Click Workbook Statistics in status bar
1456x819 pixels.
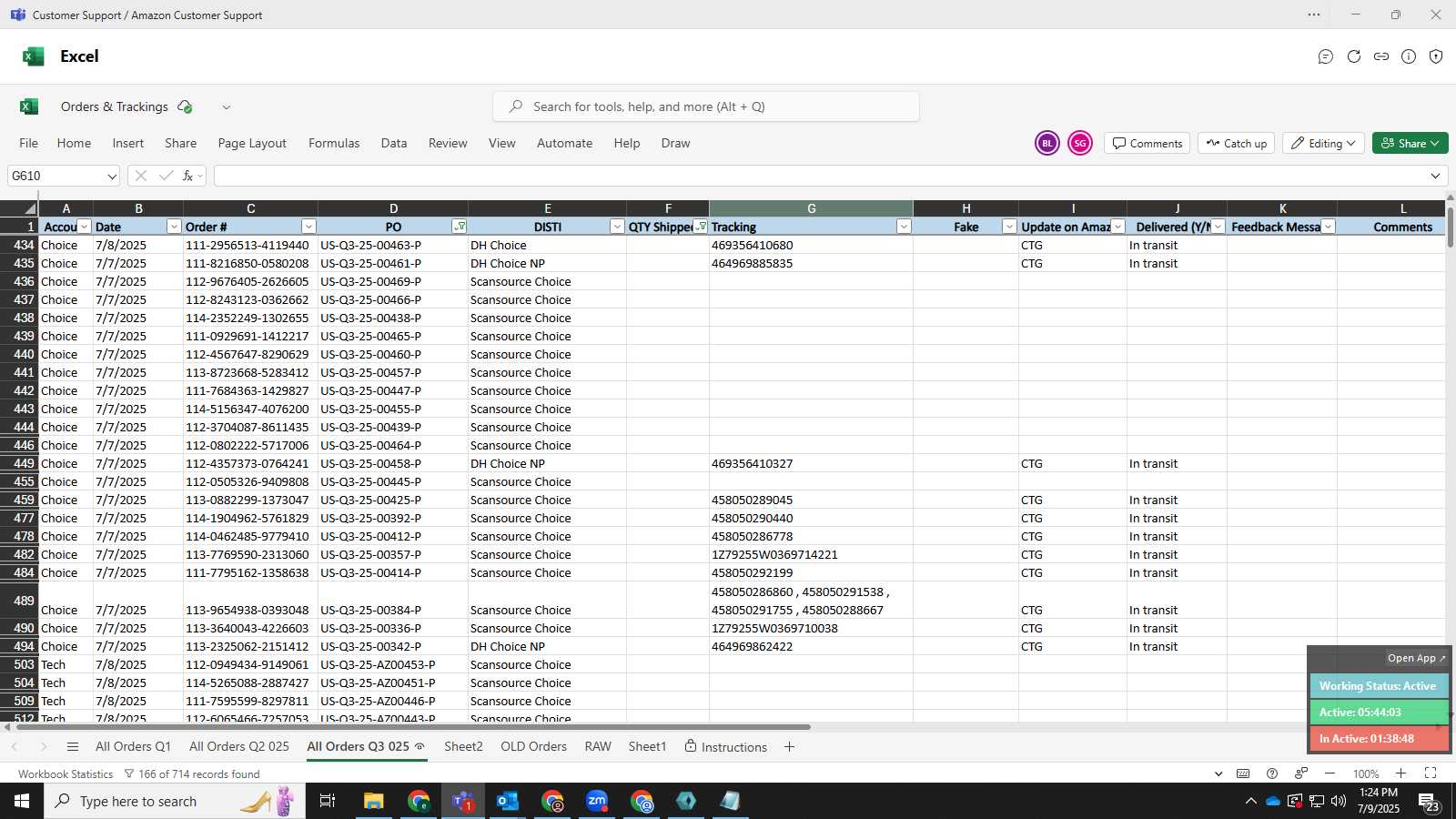(66, 773)
